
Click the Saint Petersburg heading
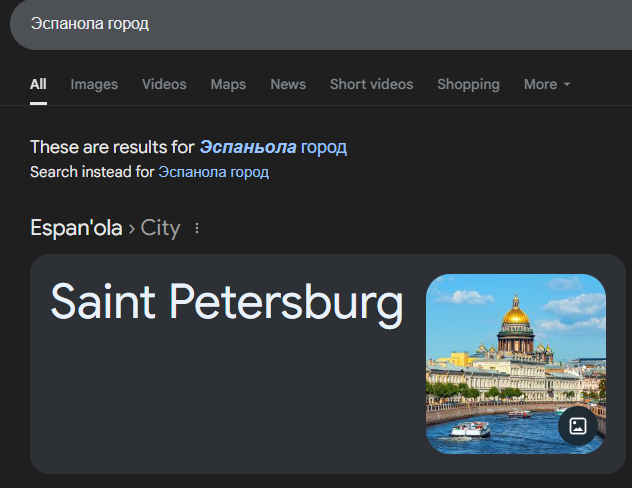227,302
